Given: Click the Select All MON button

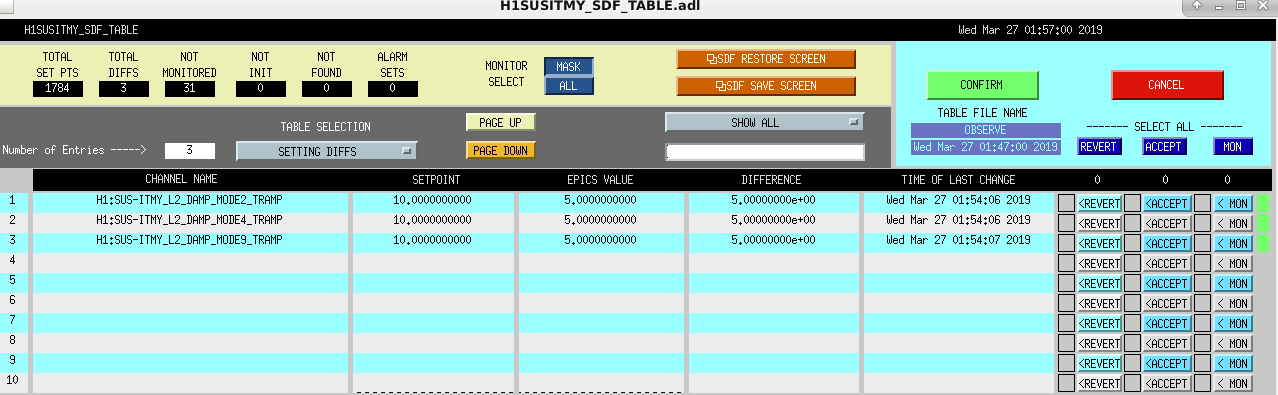Looking at the screenshot, I should (1233, 147).
